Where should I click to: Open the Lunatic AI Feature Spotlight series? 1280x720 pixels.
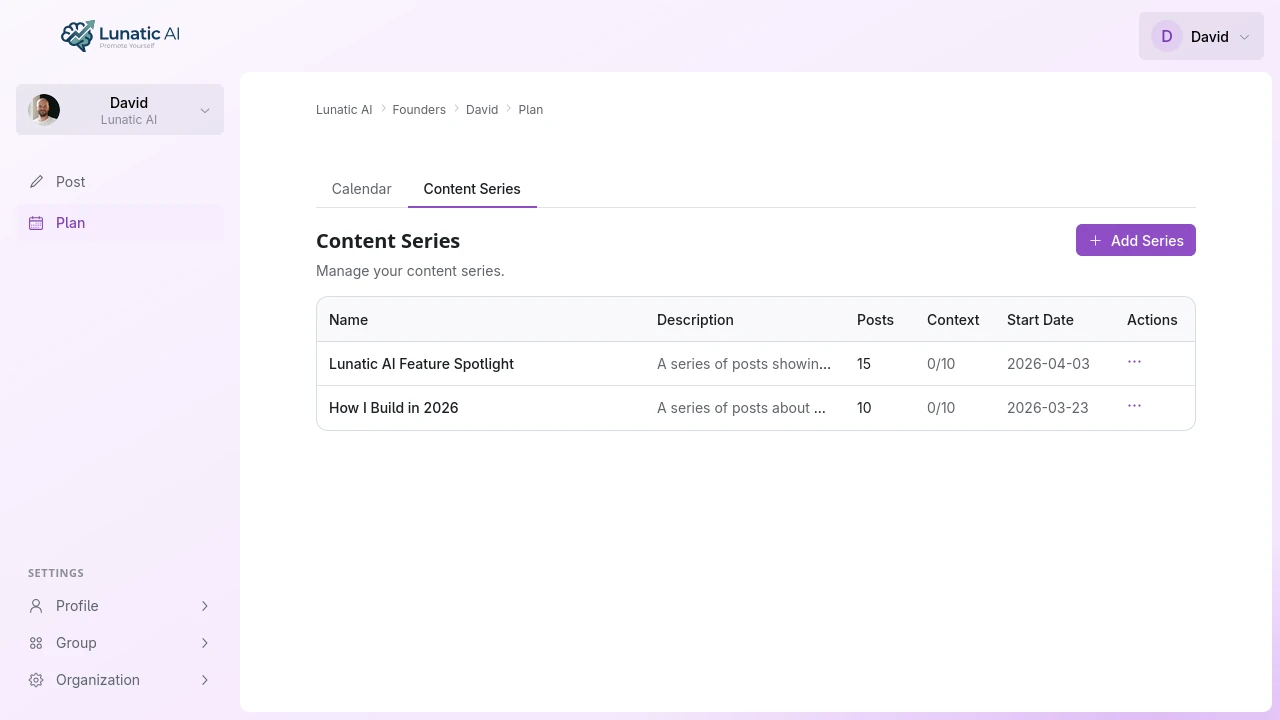coord(421,364)
